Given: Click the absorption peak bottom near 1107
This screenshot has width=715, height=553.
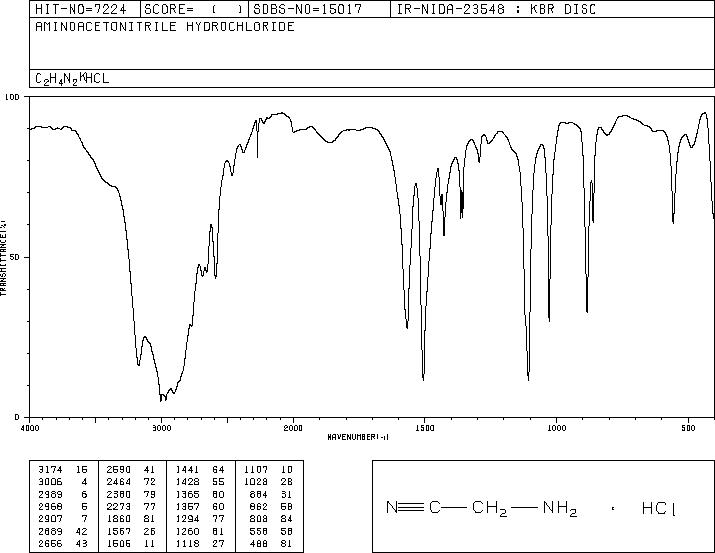Looking at the screenshot, I should [528, 379].
